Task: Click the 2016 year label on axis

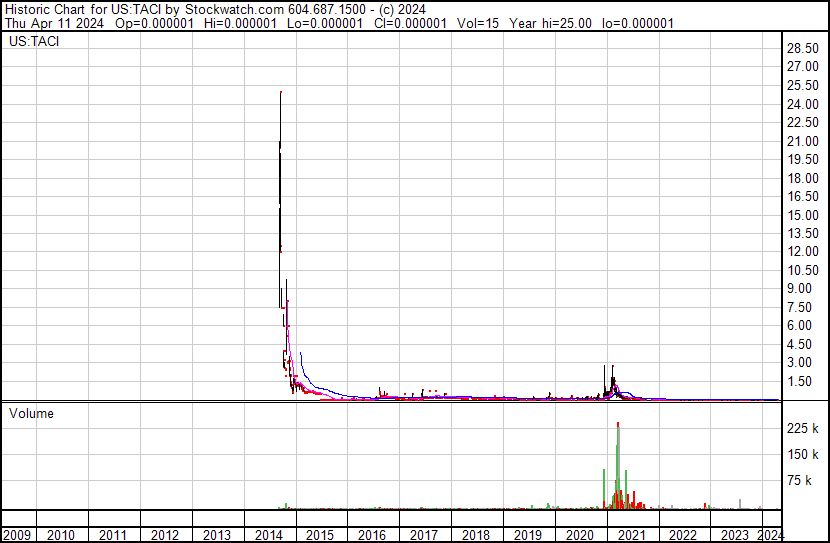Action: point(372,535)
